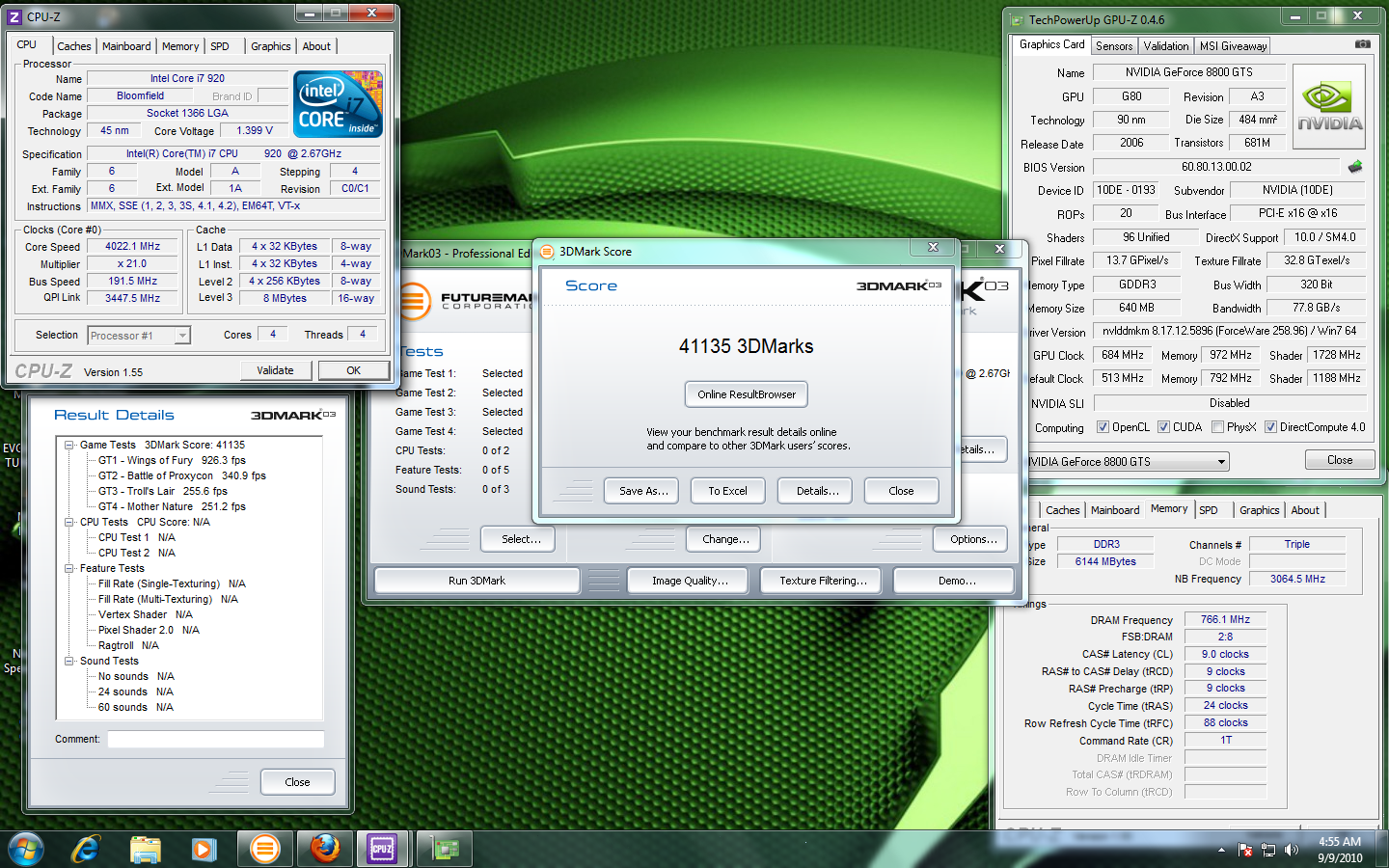Close the Result Details window with Close
The image size is (1389, 868).
(x=297, y=782)
